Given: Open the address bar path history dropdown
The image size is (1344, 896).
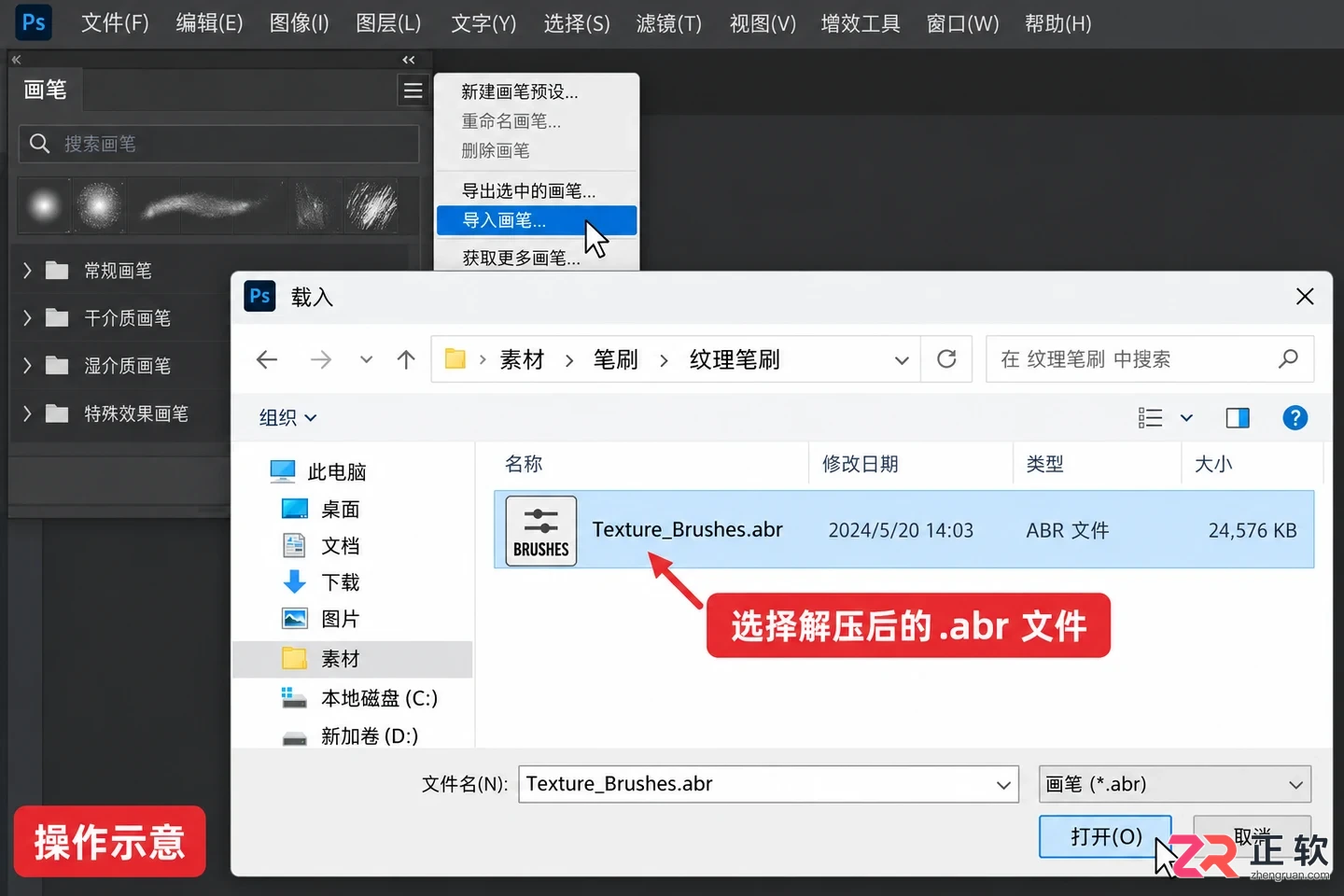Looking at the screenshot, I should tap(902, 360).
